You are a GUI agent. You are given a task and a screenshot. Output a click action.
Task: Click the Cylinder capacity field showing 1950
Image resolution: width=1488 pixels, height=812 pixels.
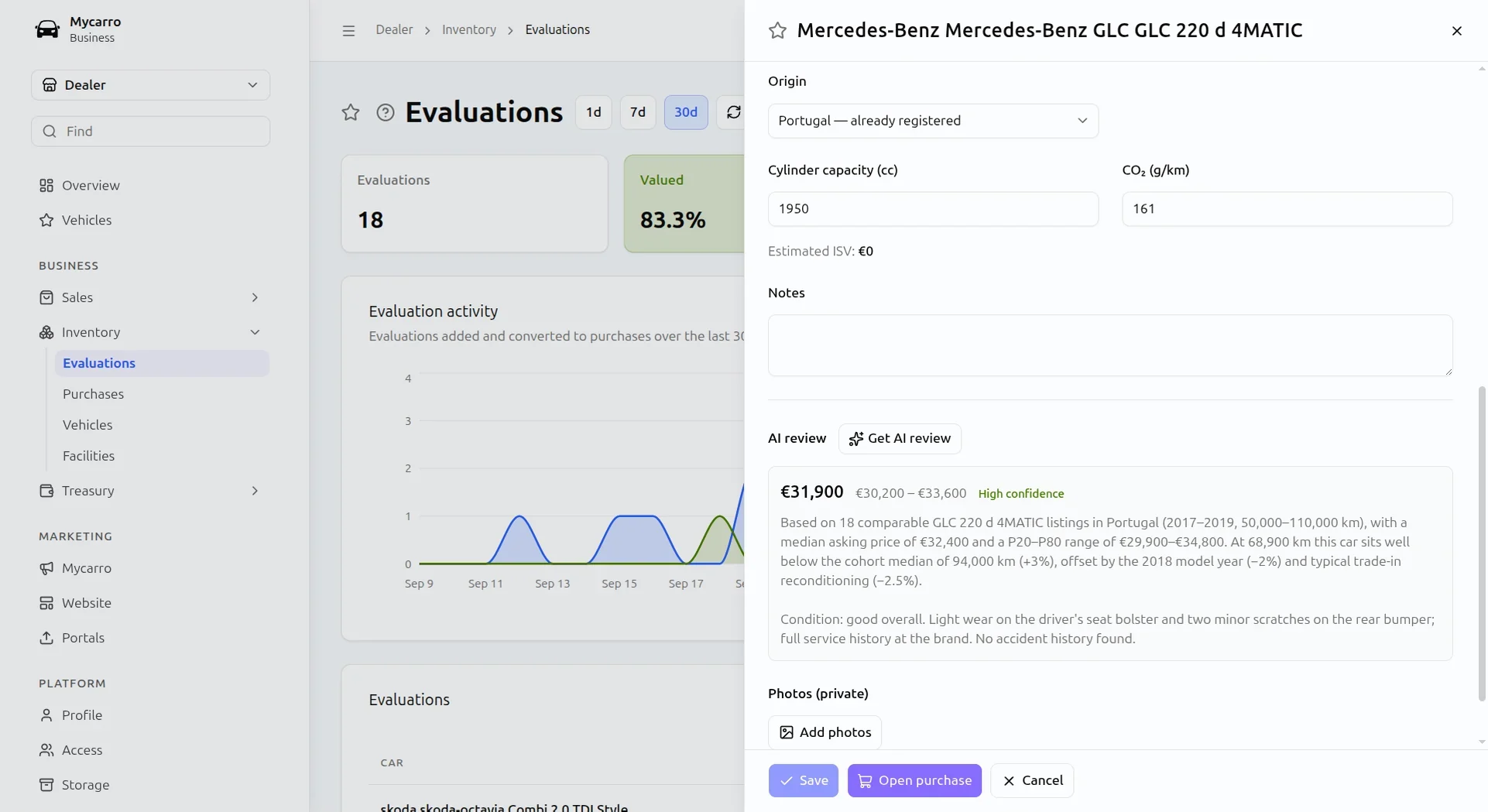coord(933,209)
